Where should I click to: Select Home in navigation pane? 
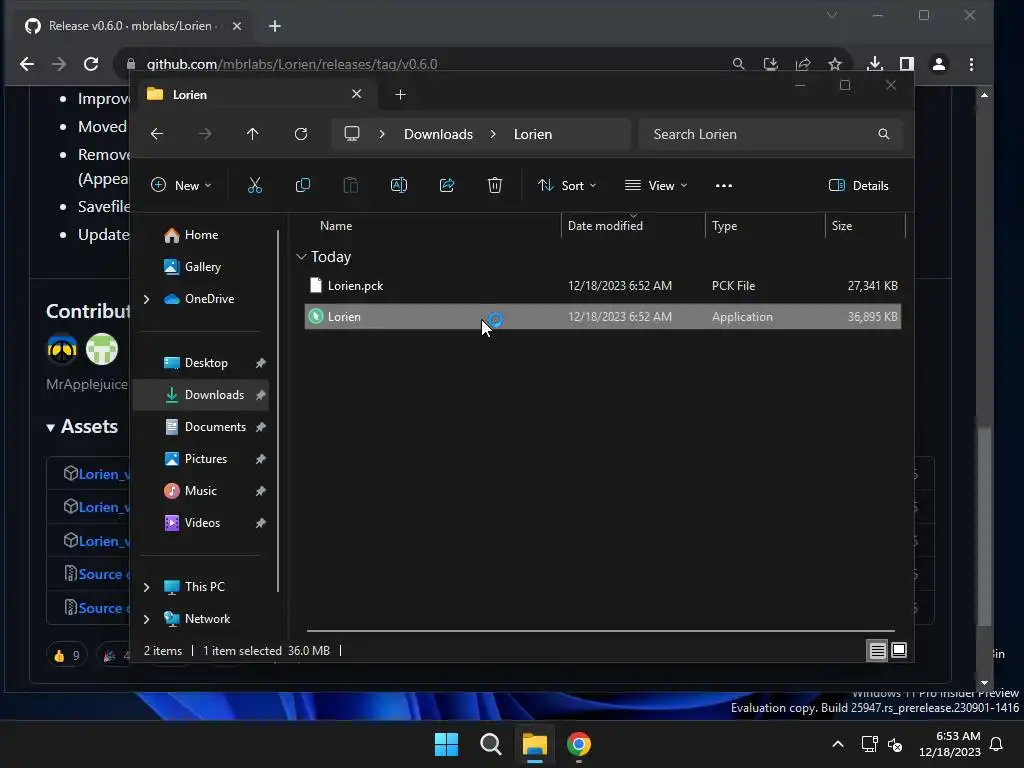click(x=200, y=235)
